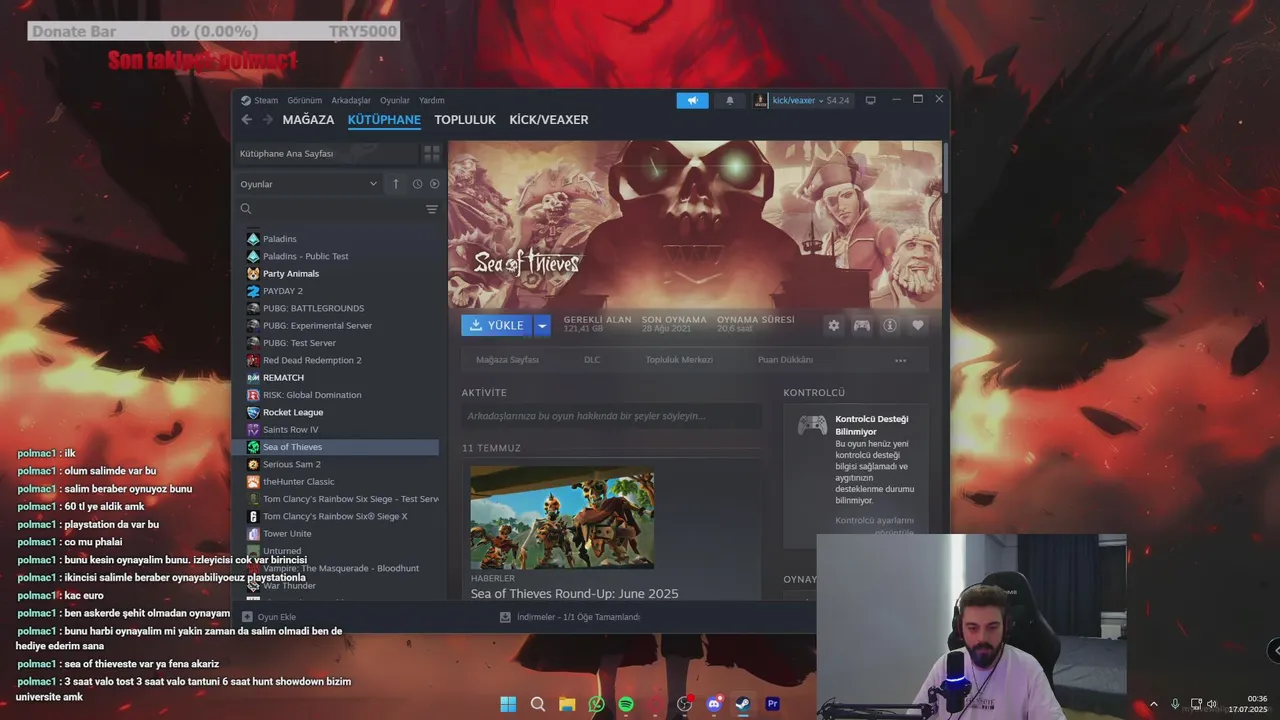Open Mağaza Sayfası link
Image resolution: width=1280 pixels, height=720 pixels.
tap(507, 360)
